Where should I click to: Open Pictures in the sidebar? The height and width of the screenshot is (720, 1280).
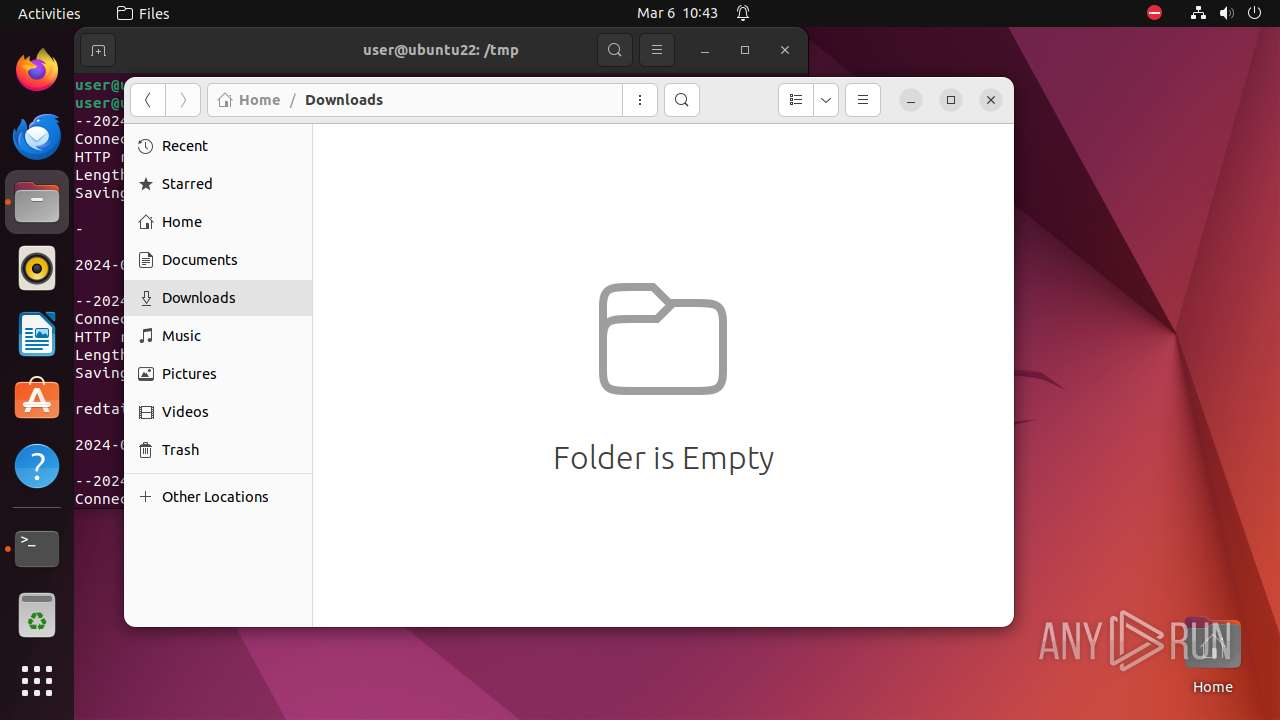[218, 374]
